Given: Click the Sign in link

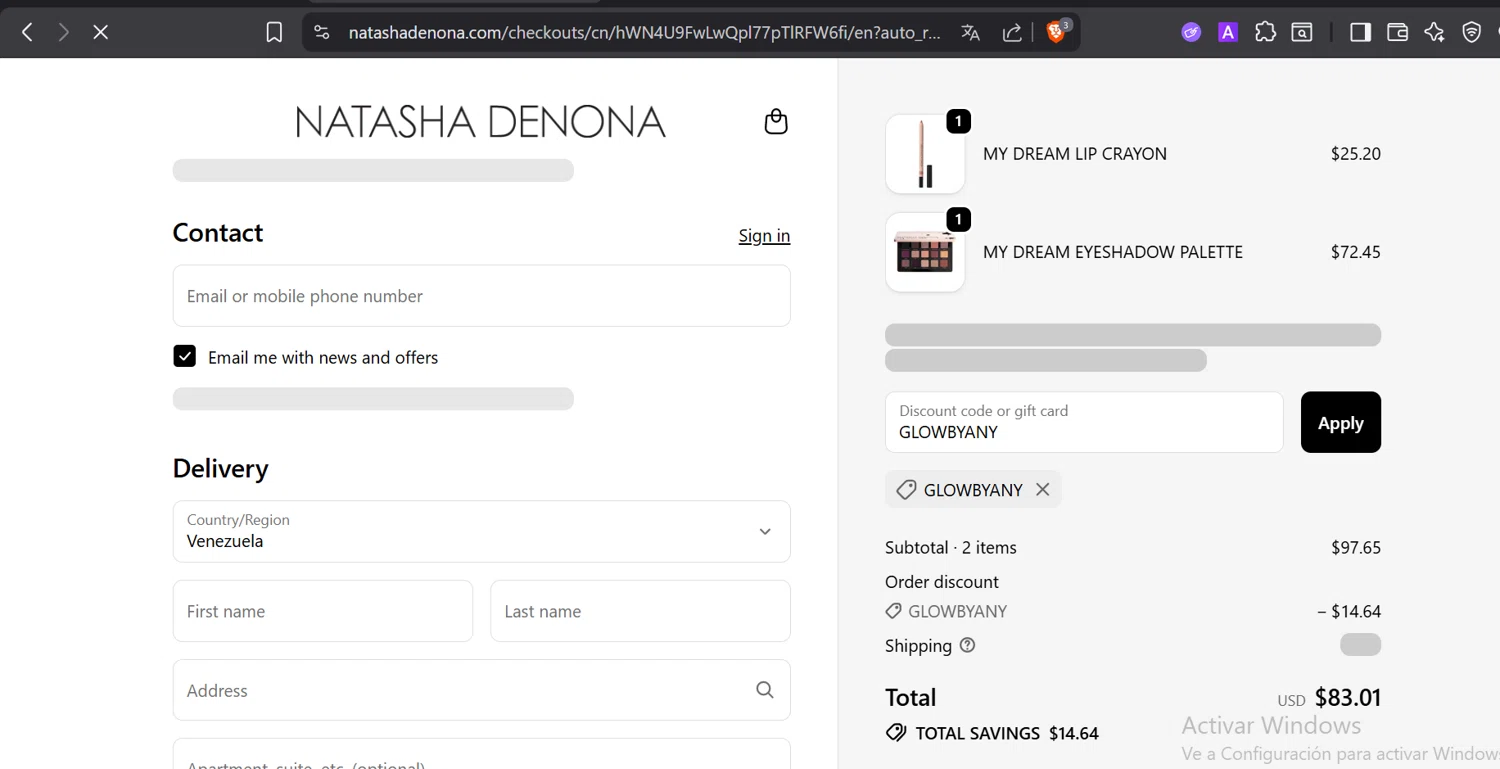Looking at the screenshot, I should (x=764, y=236).
